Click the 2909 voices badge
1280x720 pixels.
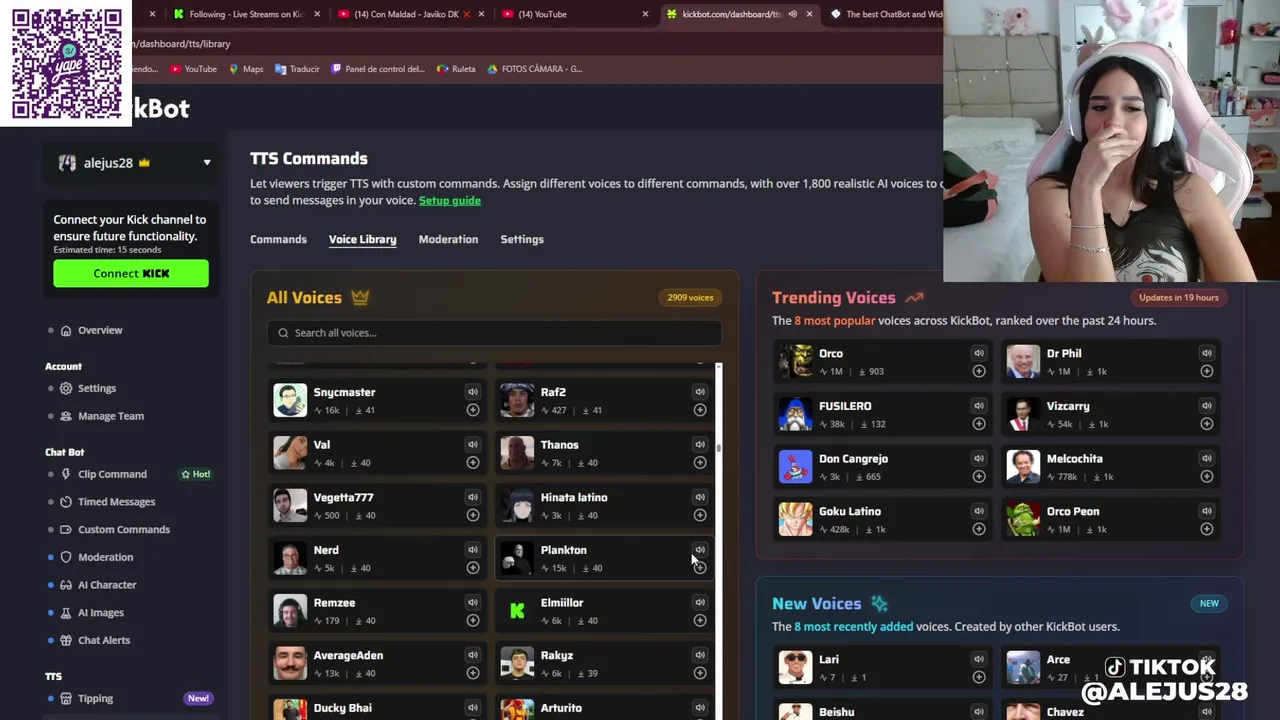tap(690, 298)
